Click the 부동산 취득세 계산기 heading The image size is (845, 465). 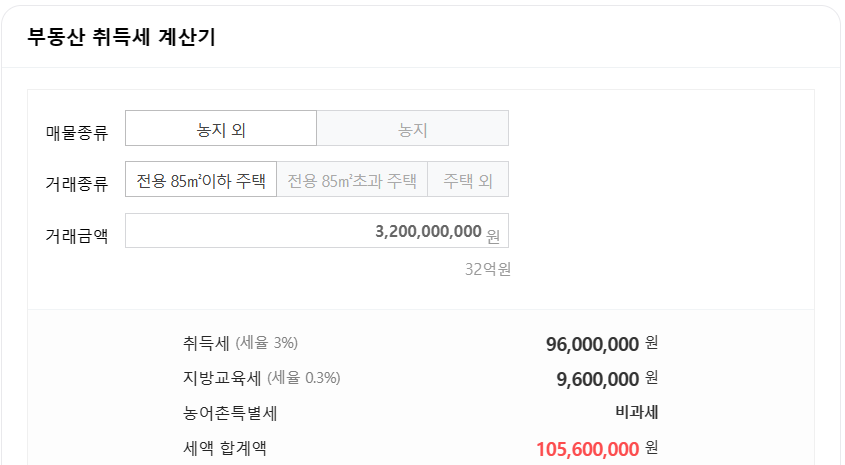[121, 37]
